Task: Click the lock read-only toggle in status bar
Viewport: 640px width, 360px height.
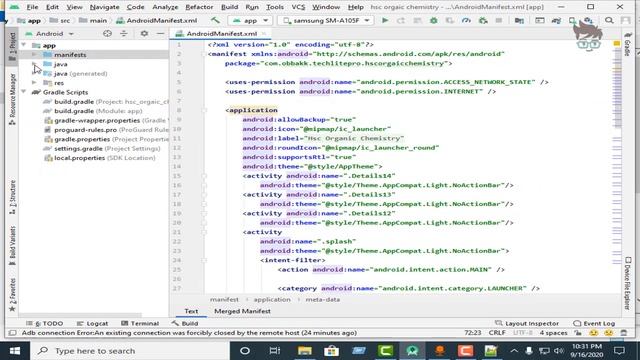Action: coord(578,333)
